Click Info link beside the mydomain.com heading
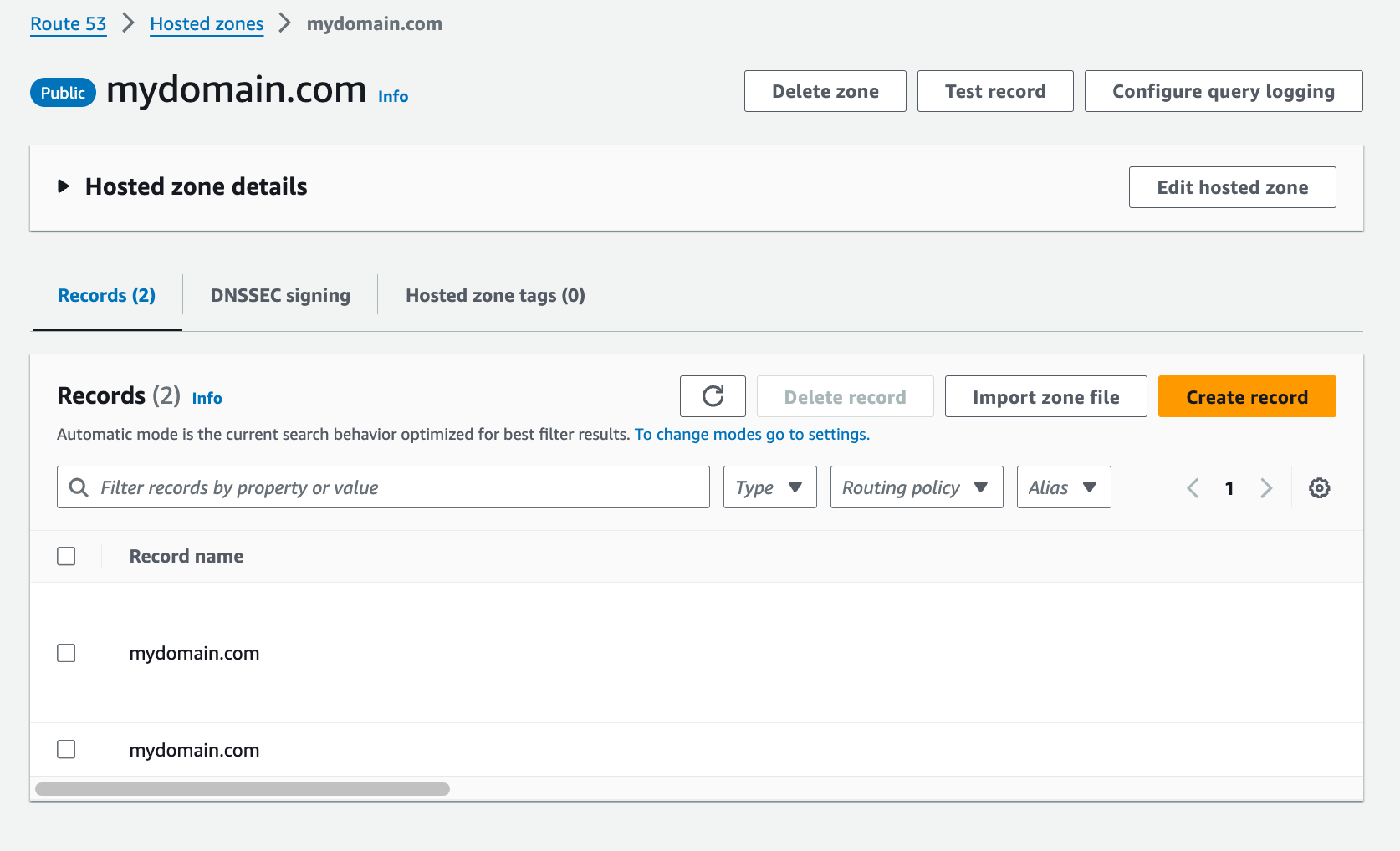 [392, 97]
